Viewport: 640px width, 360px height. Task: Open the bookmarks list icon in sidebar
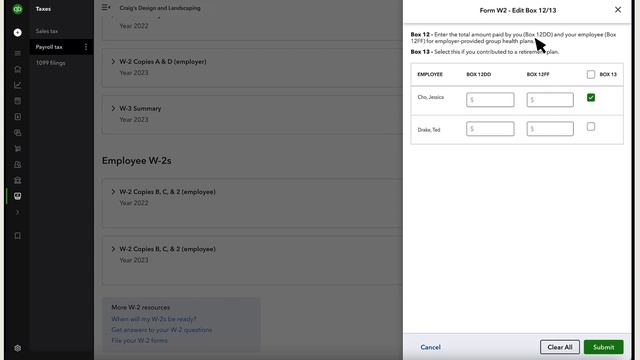coord(18,53)
